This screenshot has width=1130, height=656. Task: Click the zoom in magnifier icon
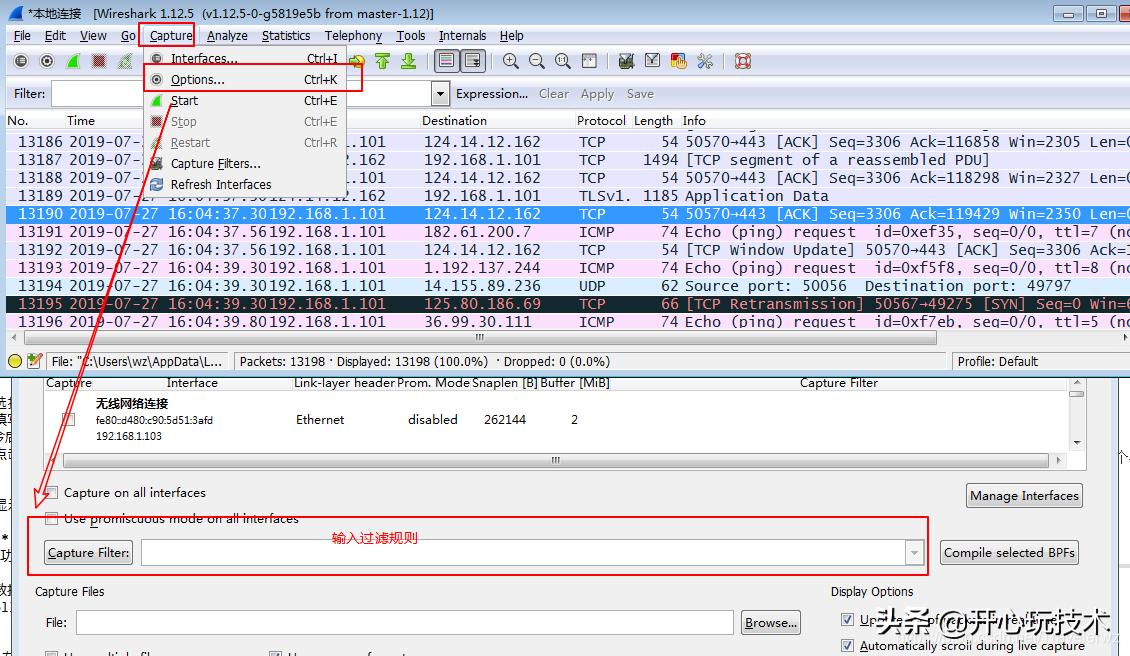511,61
